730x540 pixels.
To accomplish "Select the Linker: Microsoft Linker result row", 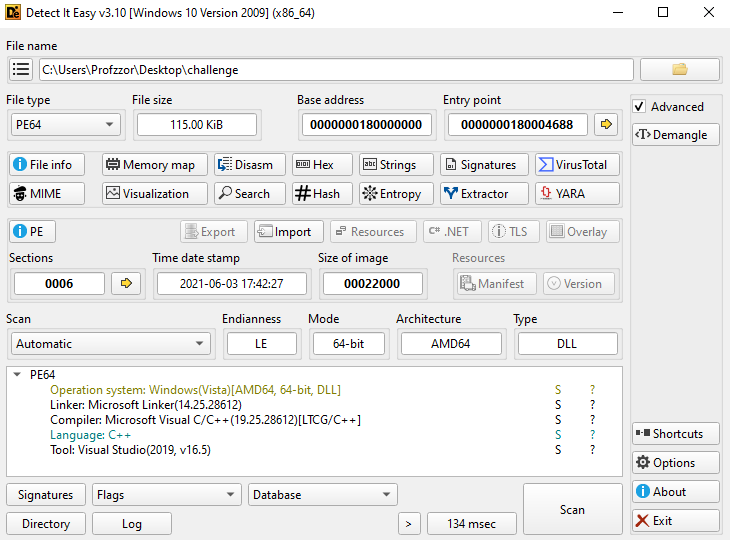I will tap(314, 405).
